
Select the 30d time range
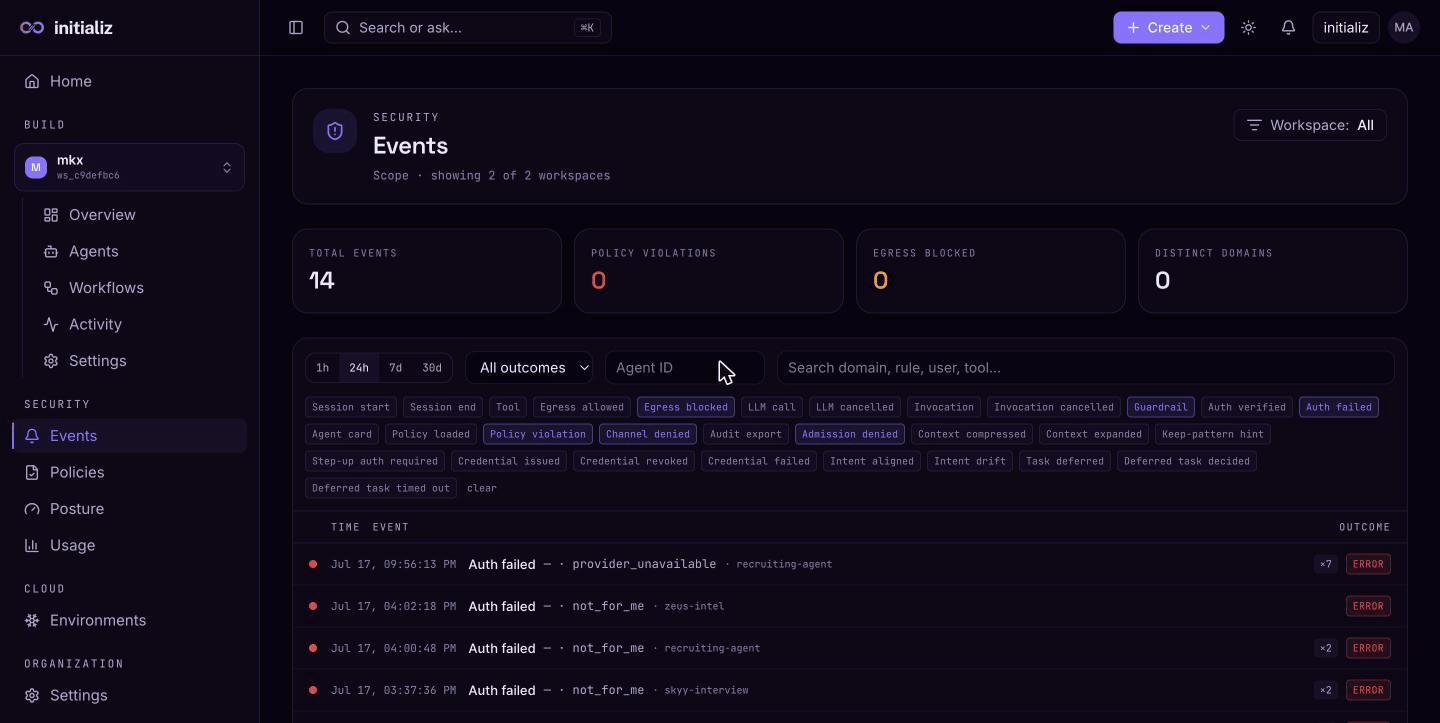coord(432,368)
